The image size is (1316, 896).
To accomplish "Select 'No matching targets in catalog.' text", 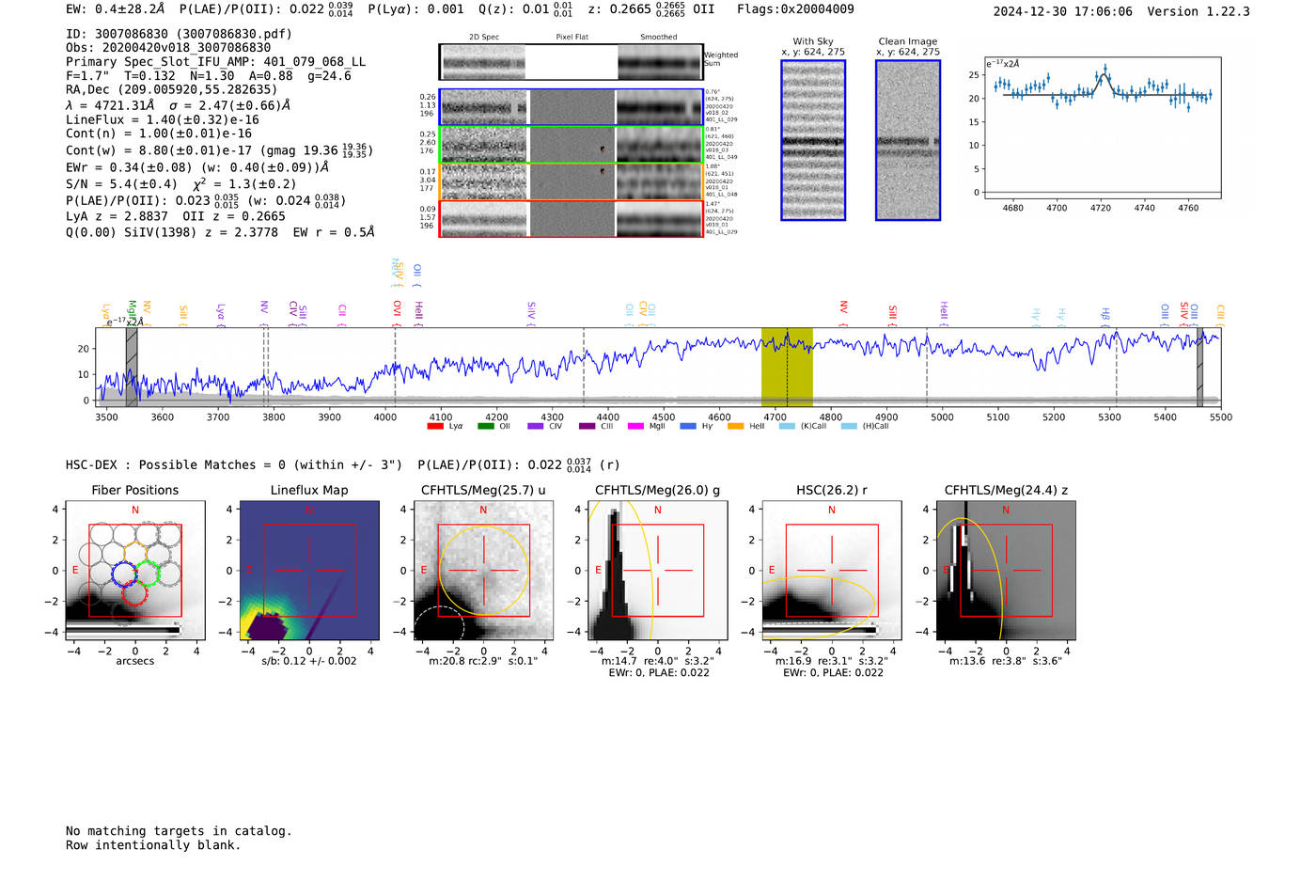I will pos(179,831).
